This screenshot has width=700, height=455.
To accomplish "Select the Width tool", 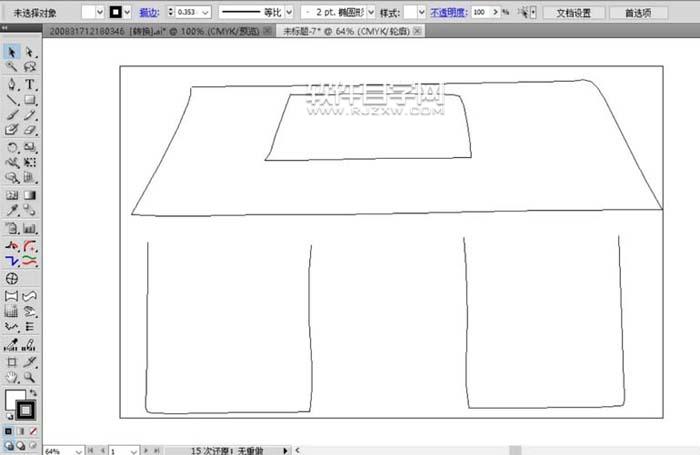I will [x=12, y=162].
